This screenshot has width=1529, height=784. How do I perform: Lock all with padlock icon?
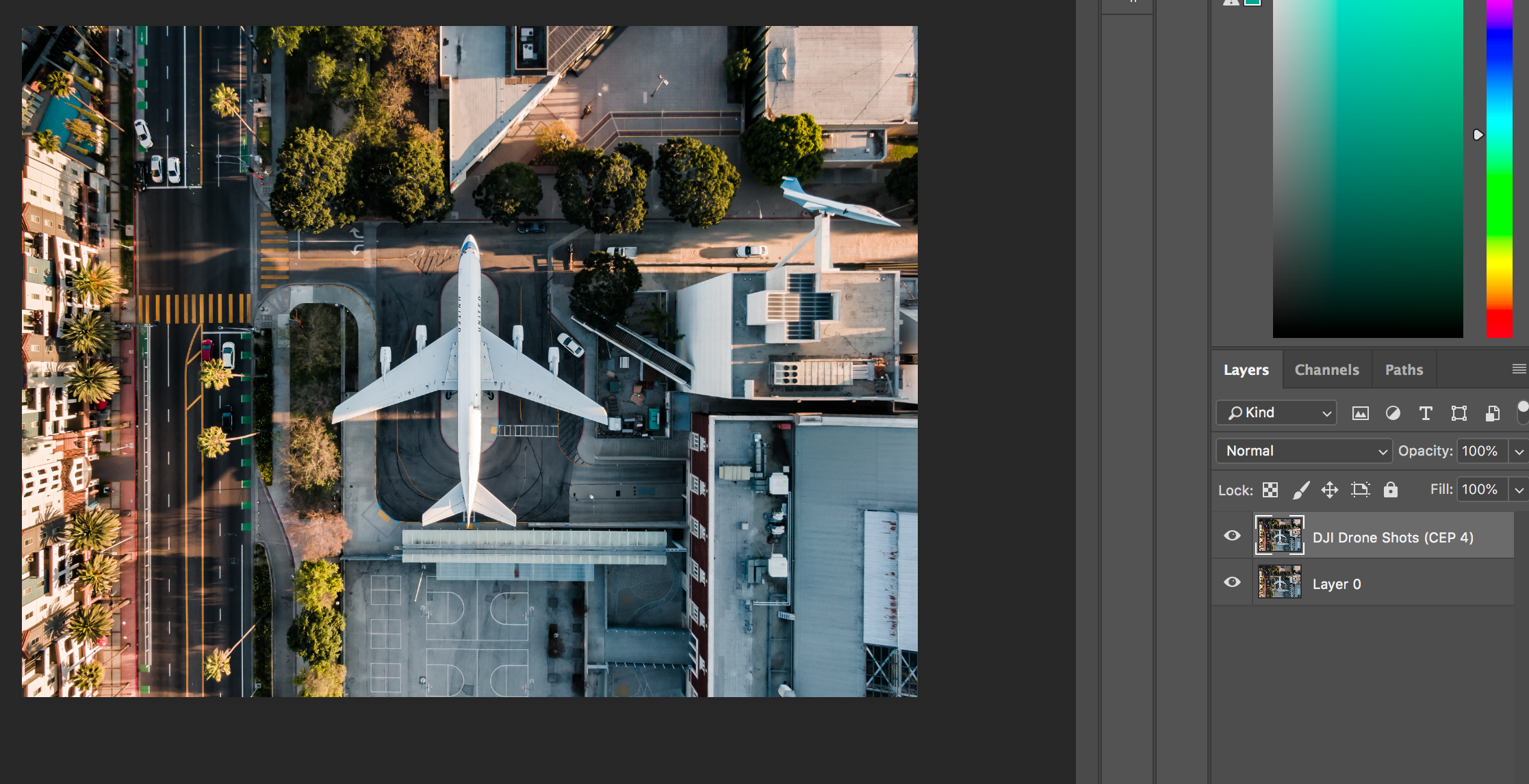coord(1390,490)
